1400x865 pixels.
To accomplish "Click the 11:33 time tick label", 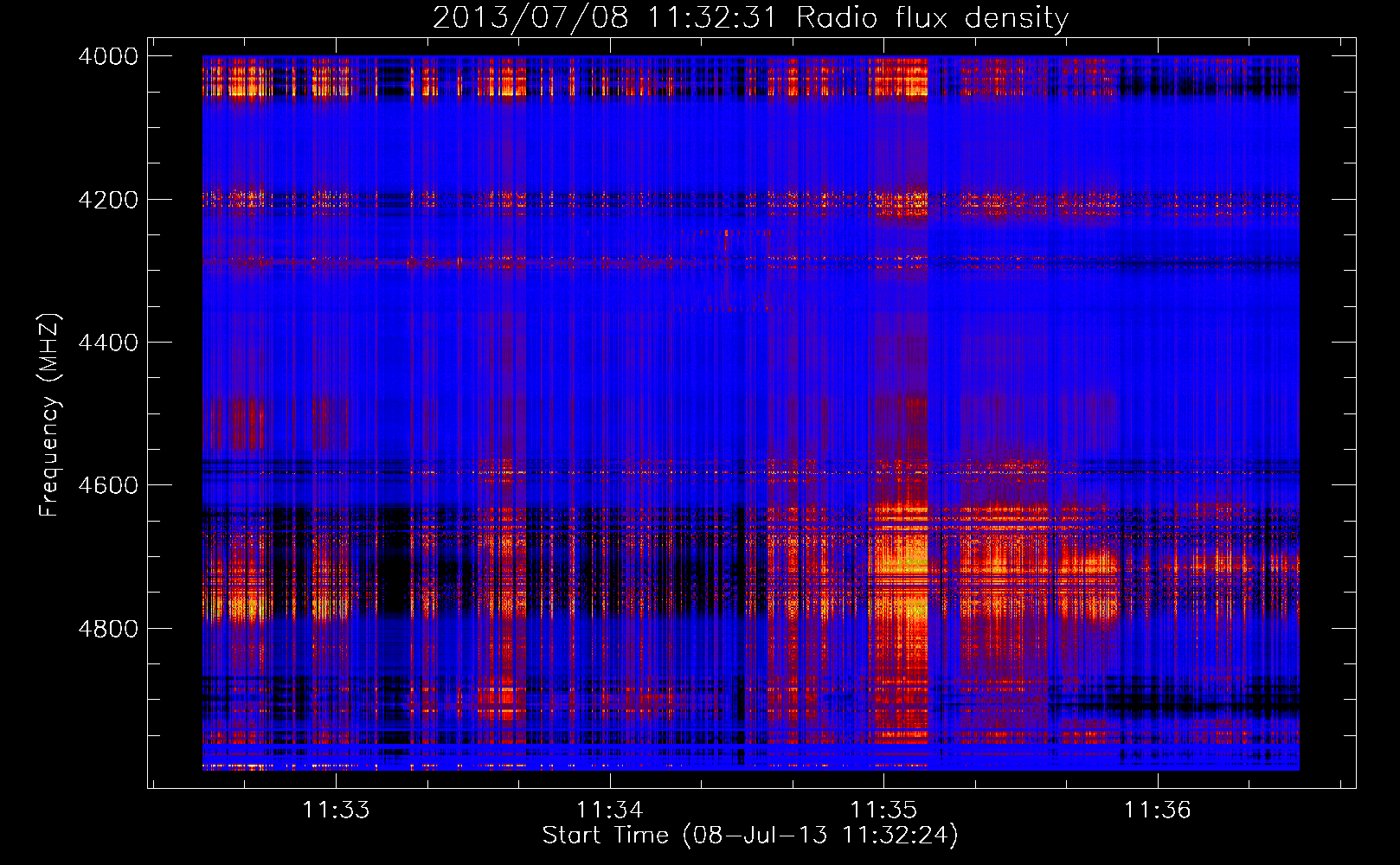I will (x=336, y=810).
